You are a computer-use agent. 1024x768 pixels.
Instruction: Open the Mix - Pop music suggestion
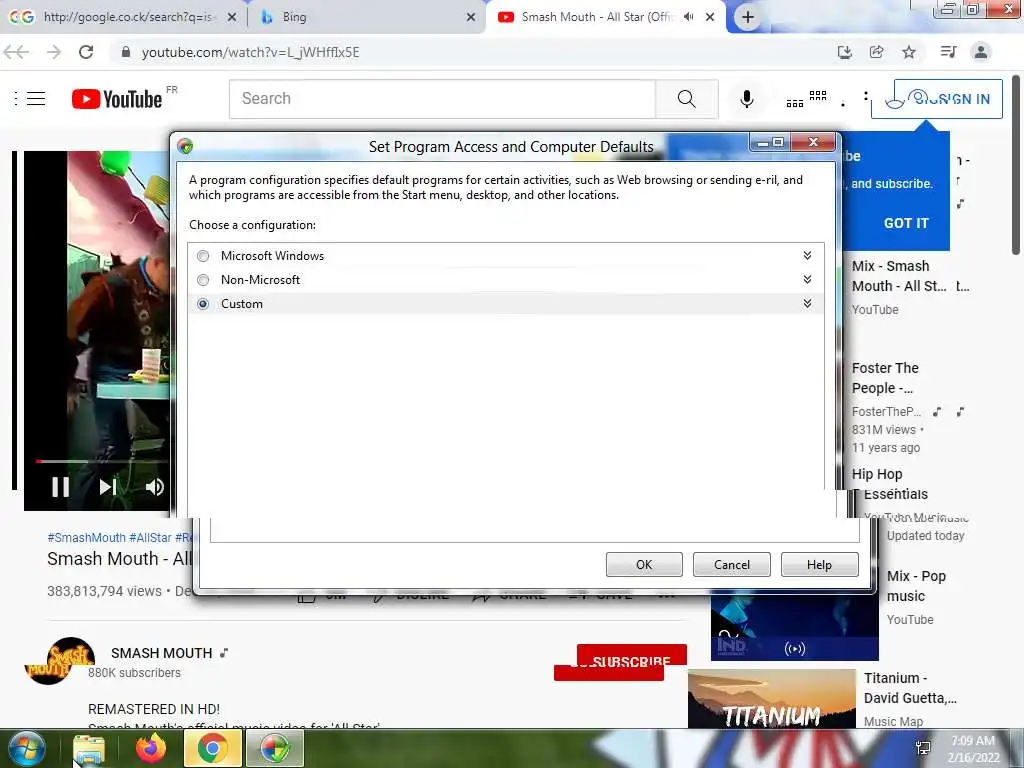[x=916, y=586]
